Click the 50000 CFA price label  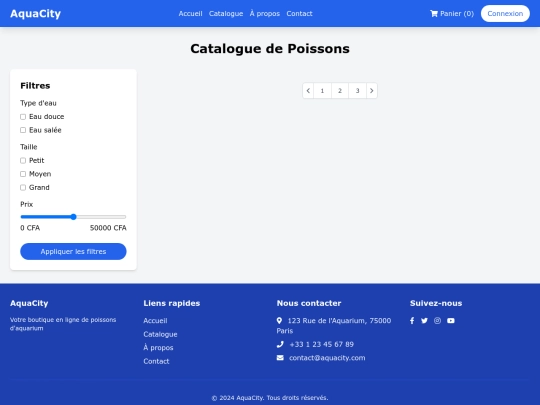pos(108,228)
